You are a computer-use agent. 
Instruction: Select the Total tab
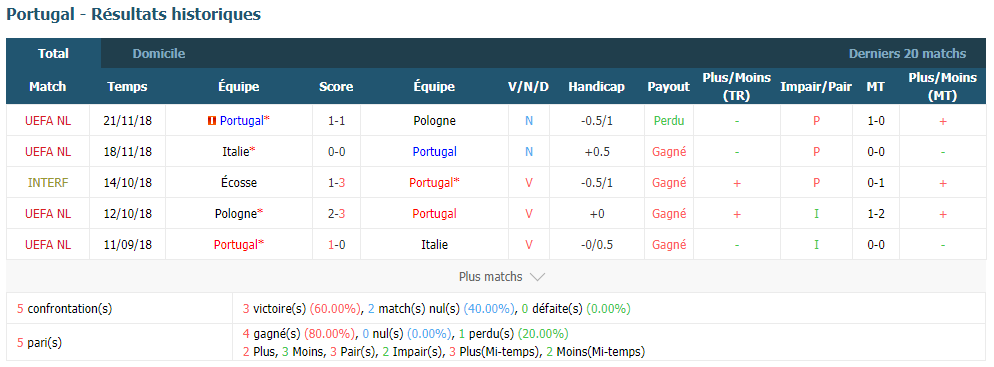click(53, 54)
